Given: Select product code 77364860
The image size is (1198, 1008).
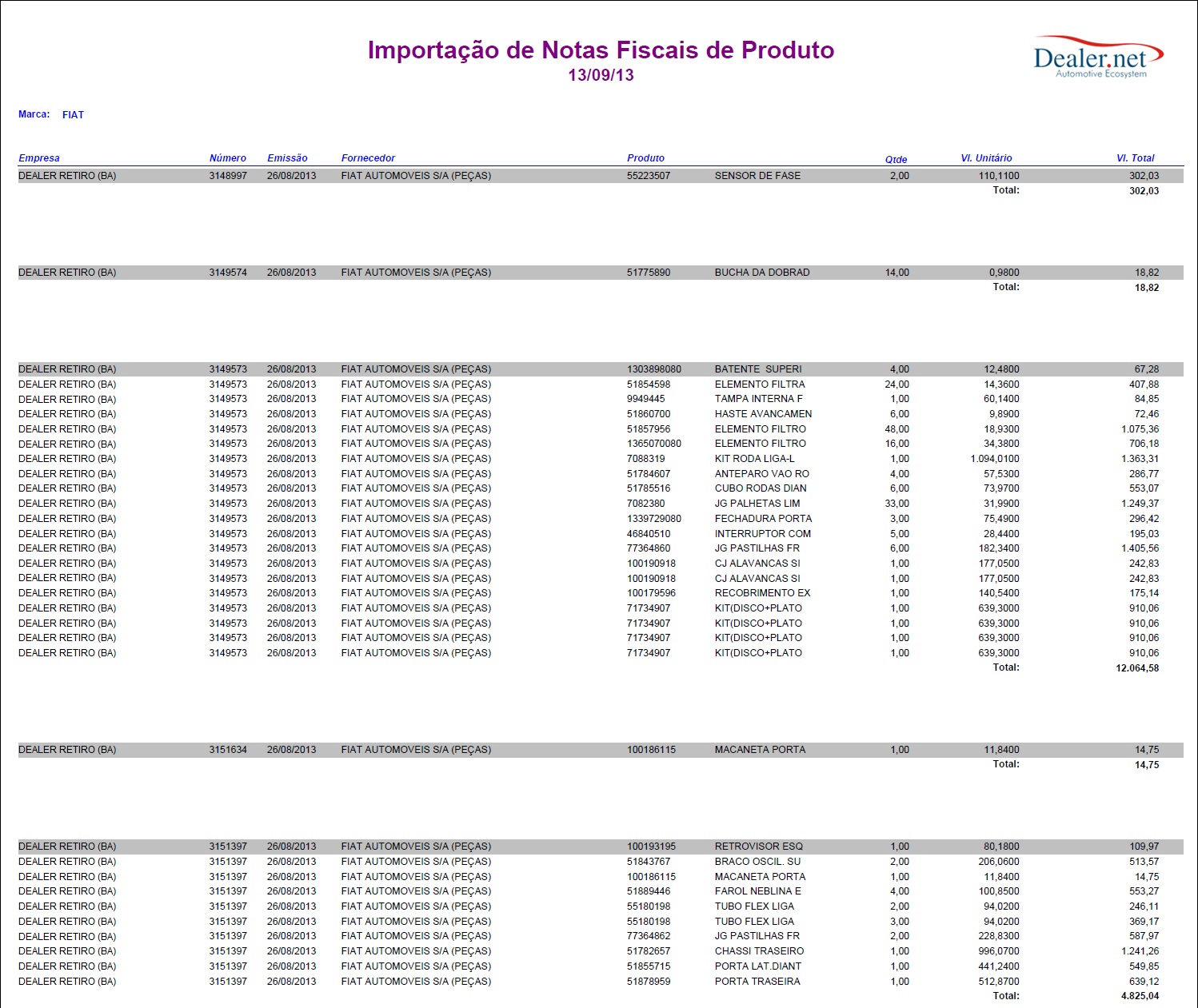Looking at the screenshot, I should click(x=649, y=548).
